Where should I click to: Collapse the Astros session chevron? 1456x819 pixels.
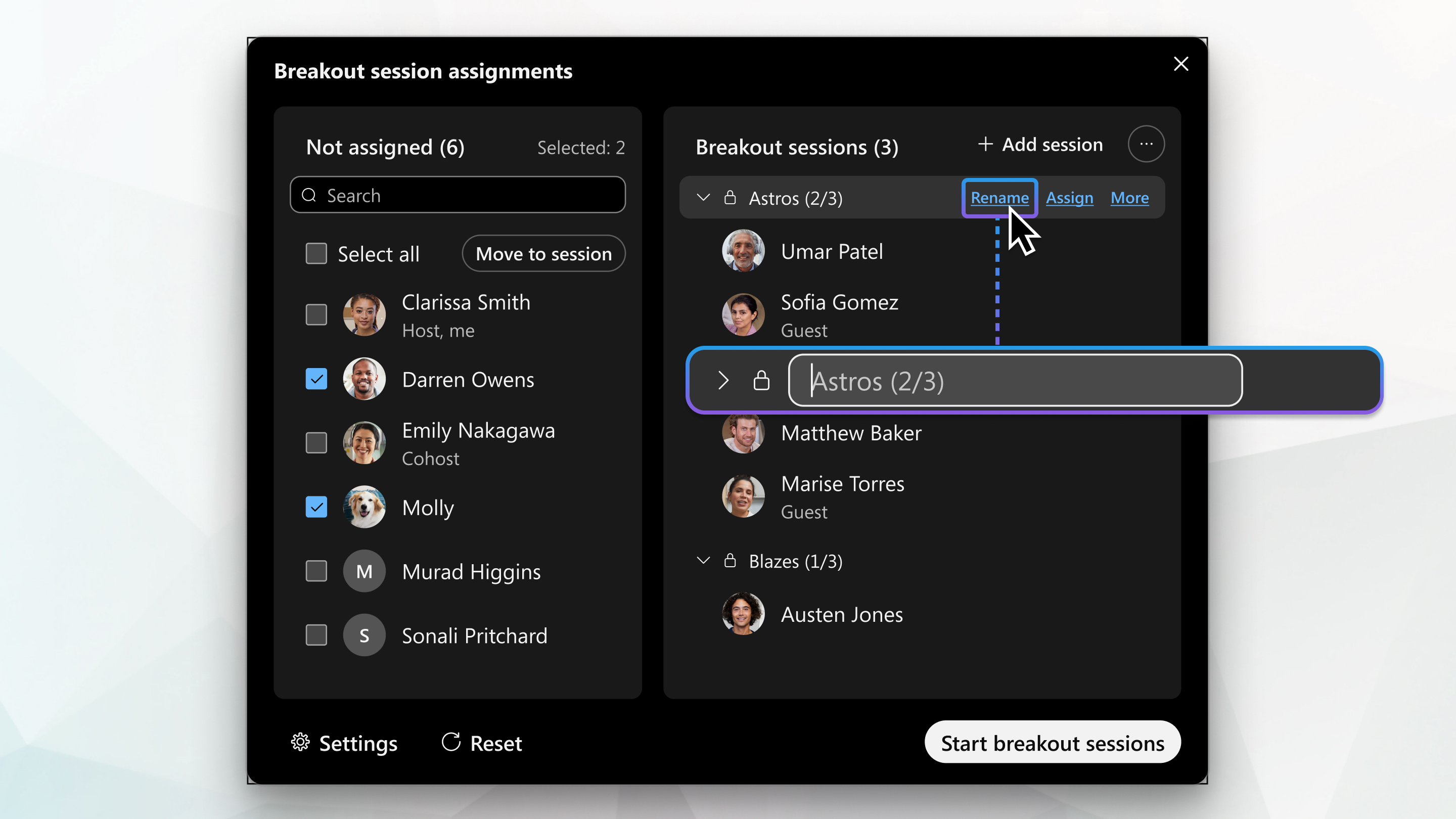click(x=703, y=197)
